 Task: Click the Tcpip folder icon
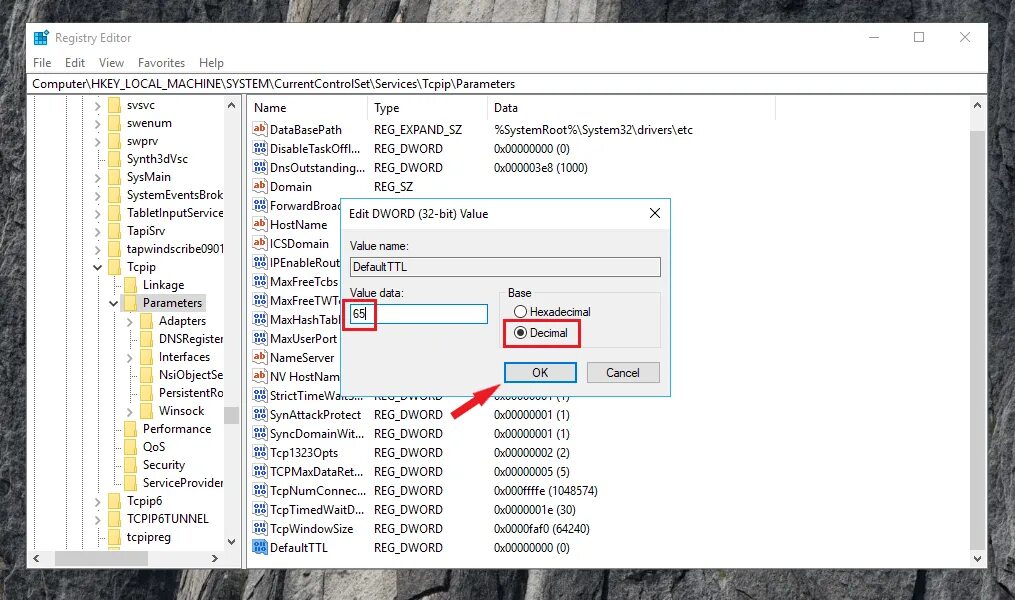tap(115, 267)
